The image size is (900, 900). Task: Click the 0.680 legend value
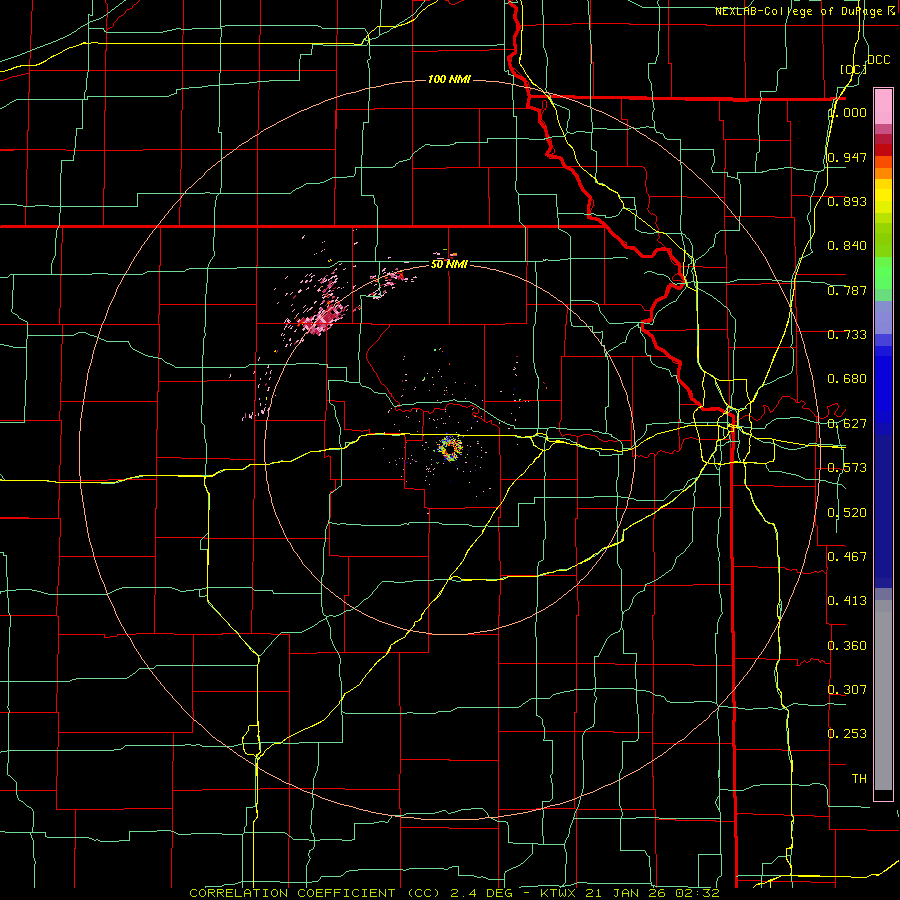tap(847, 379)
